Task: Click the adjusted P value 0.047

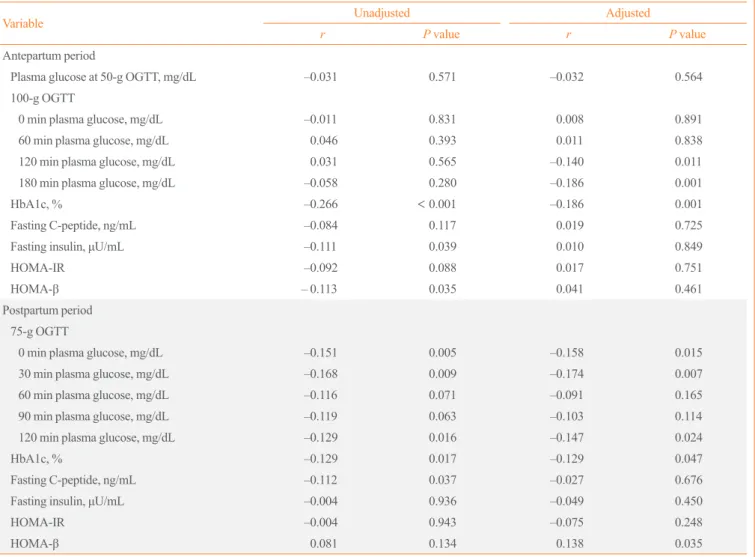Action: tap(689, 459)
